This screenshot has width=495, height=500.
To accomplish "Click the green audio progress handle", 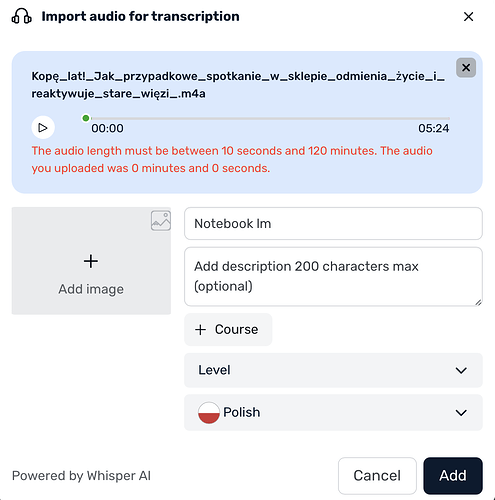I will click(x=86, y=118).
